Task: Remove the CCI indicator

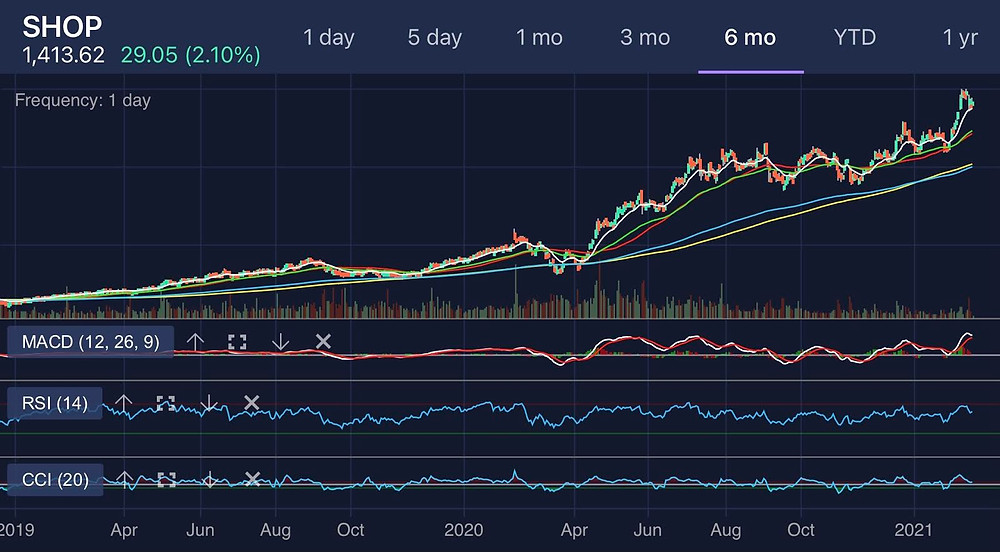Action: 253,479
